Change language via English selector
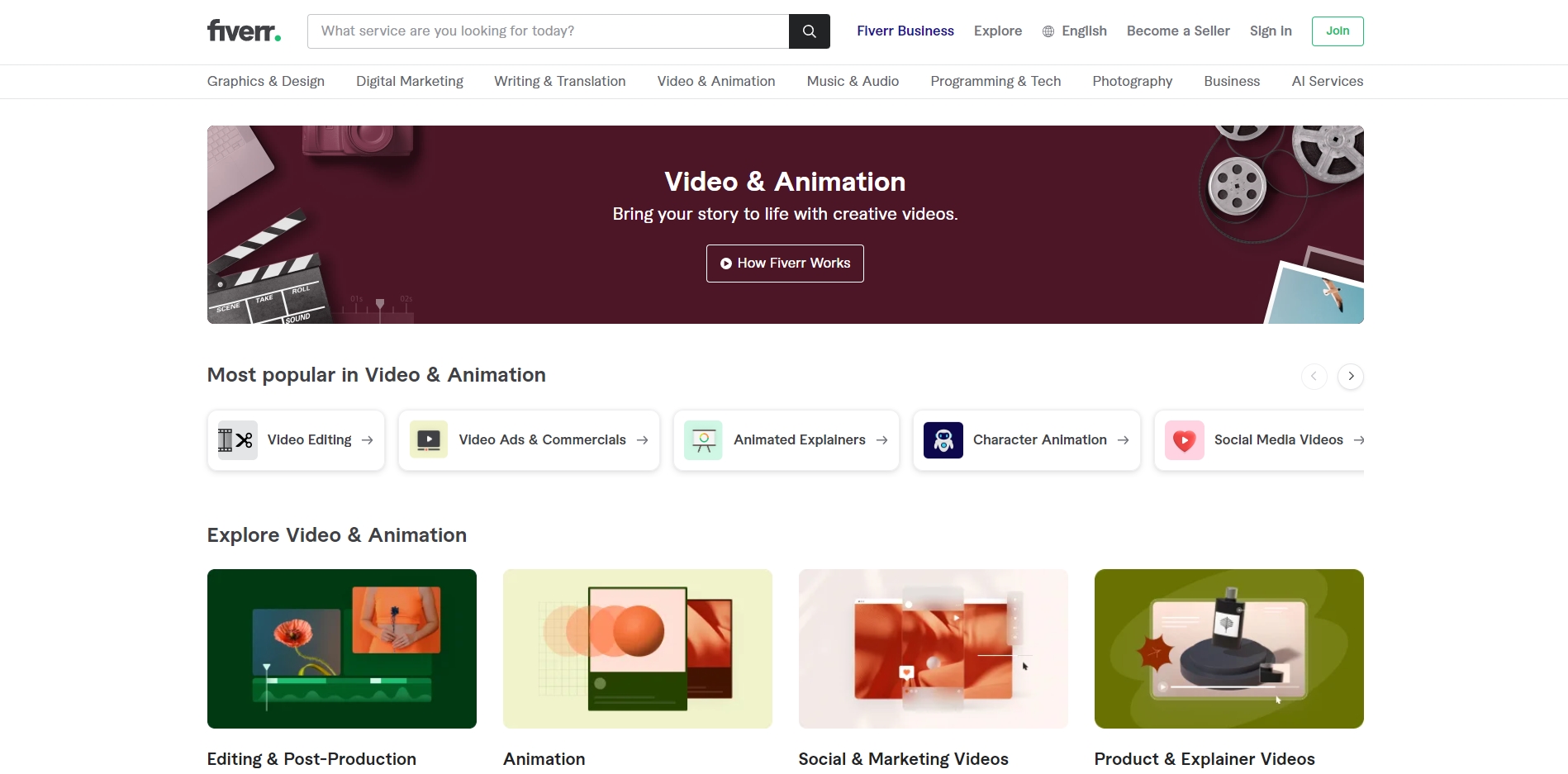The image size is (1568, 774). (1075, 31)
